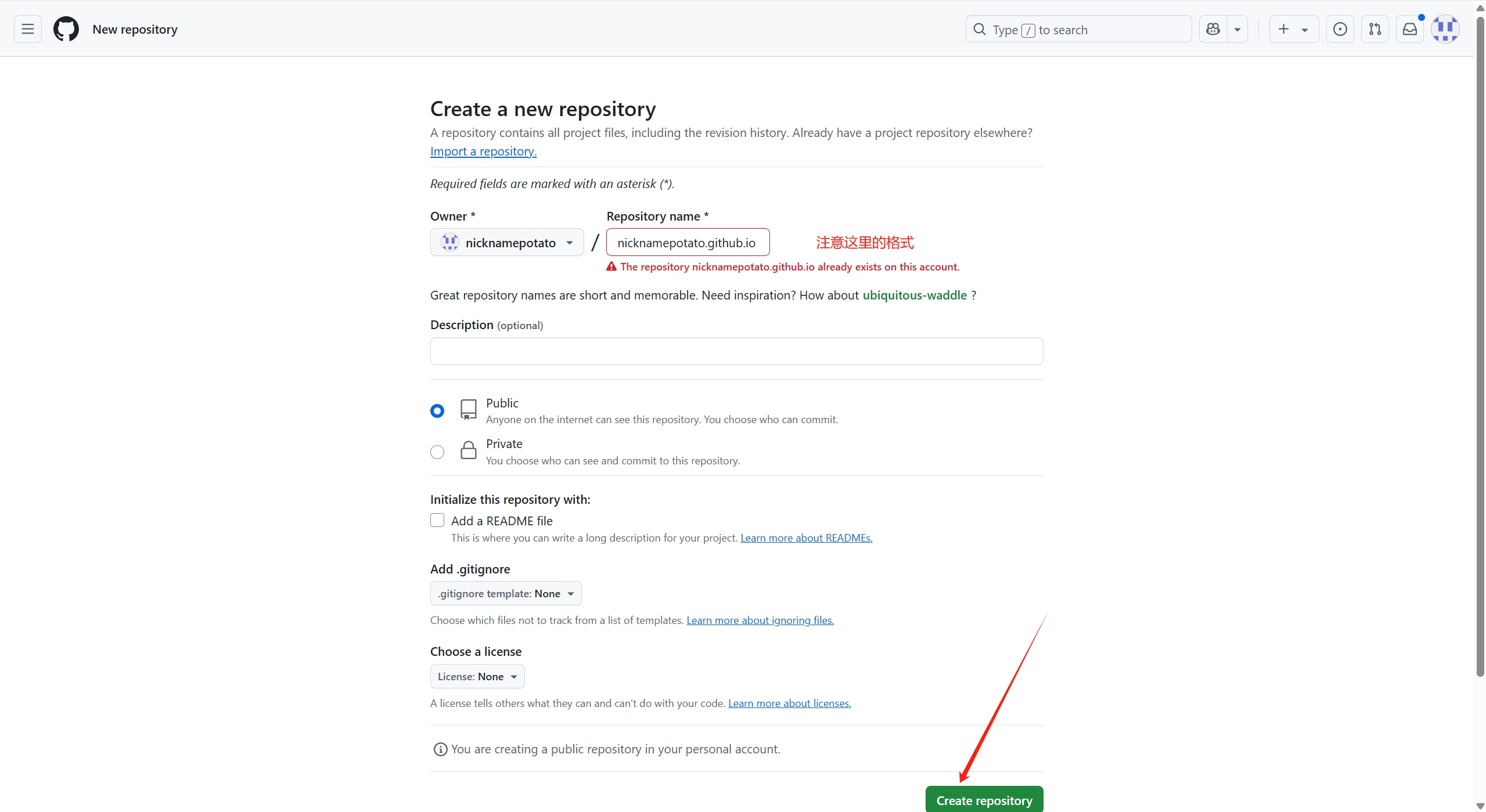Open user profile avatar menu

1445,29
